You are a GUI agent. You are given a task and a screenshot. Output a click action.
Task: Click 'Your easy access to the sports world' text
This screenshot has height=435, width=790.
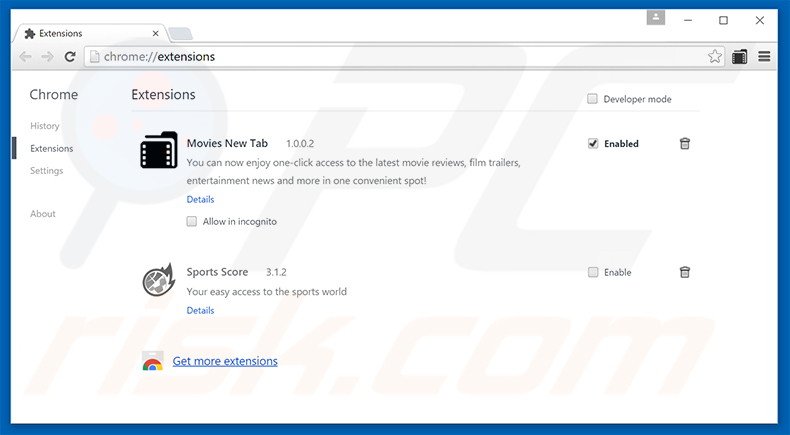[x=267, y=292]
